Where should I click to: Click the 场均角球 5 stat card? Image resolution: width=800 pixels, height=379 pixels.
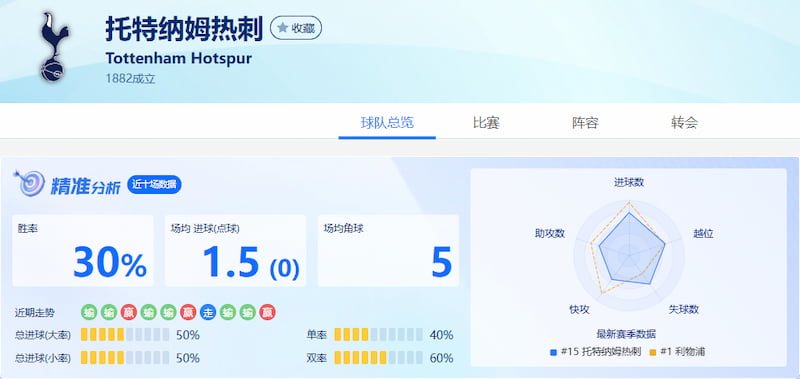coord(388,250)
